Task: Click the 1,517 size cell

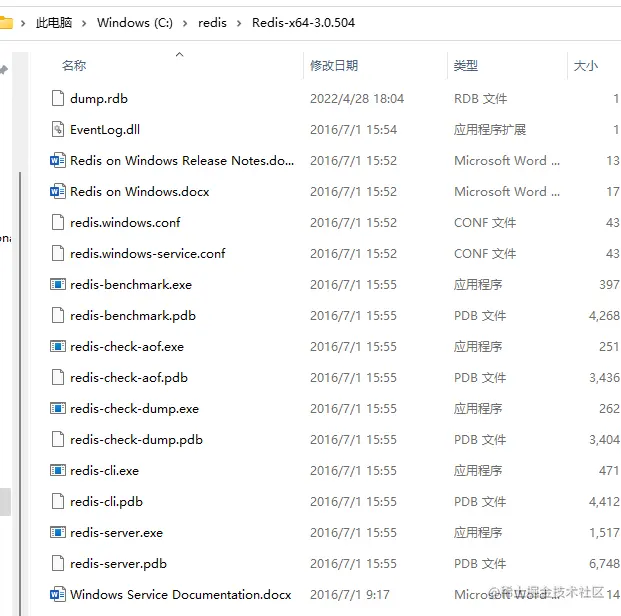Action: [604, 532]
